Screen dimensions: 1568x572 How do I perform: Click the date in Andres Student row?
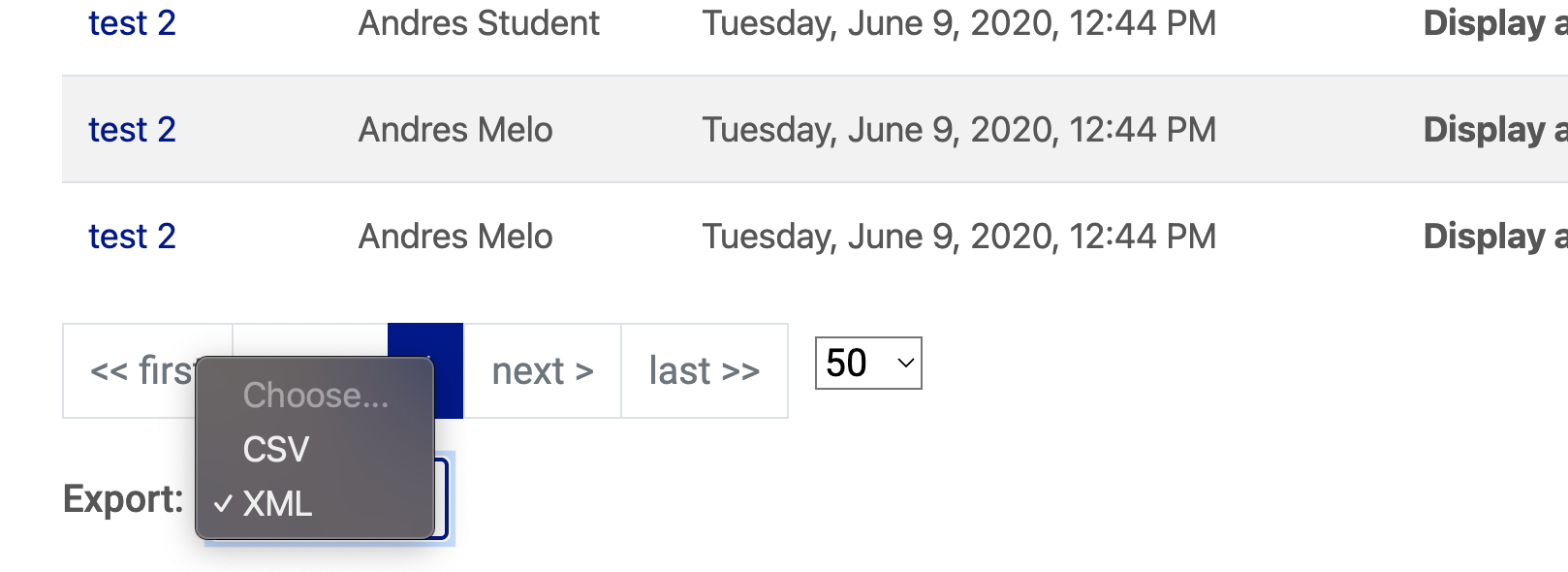(959, 23)
